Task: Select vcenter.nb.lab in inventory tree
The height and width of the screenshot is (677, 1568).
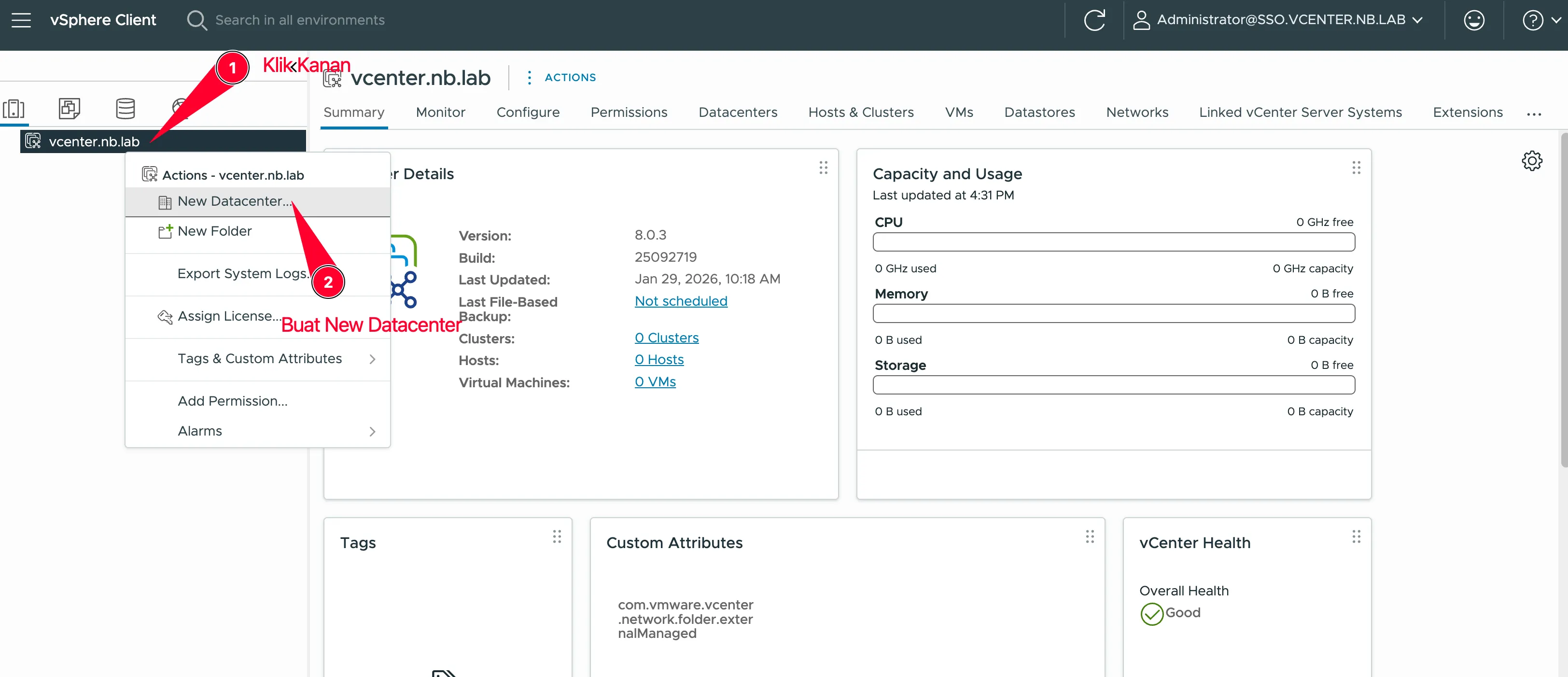Action: click(x=163, y=141)
